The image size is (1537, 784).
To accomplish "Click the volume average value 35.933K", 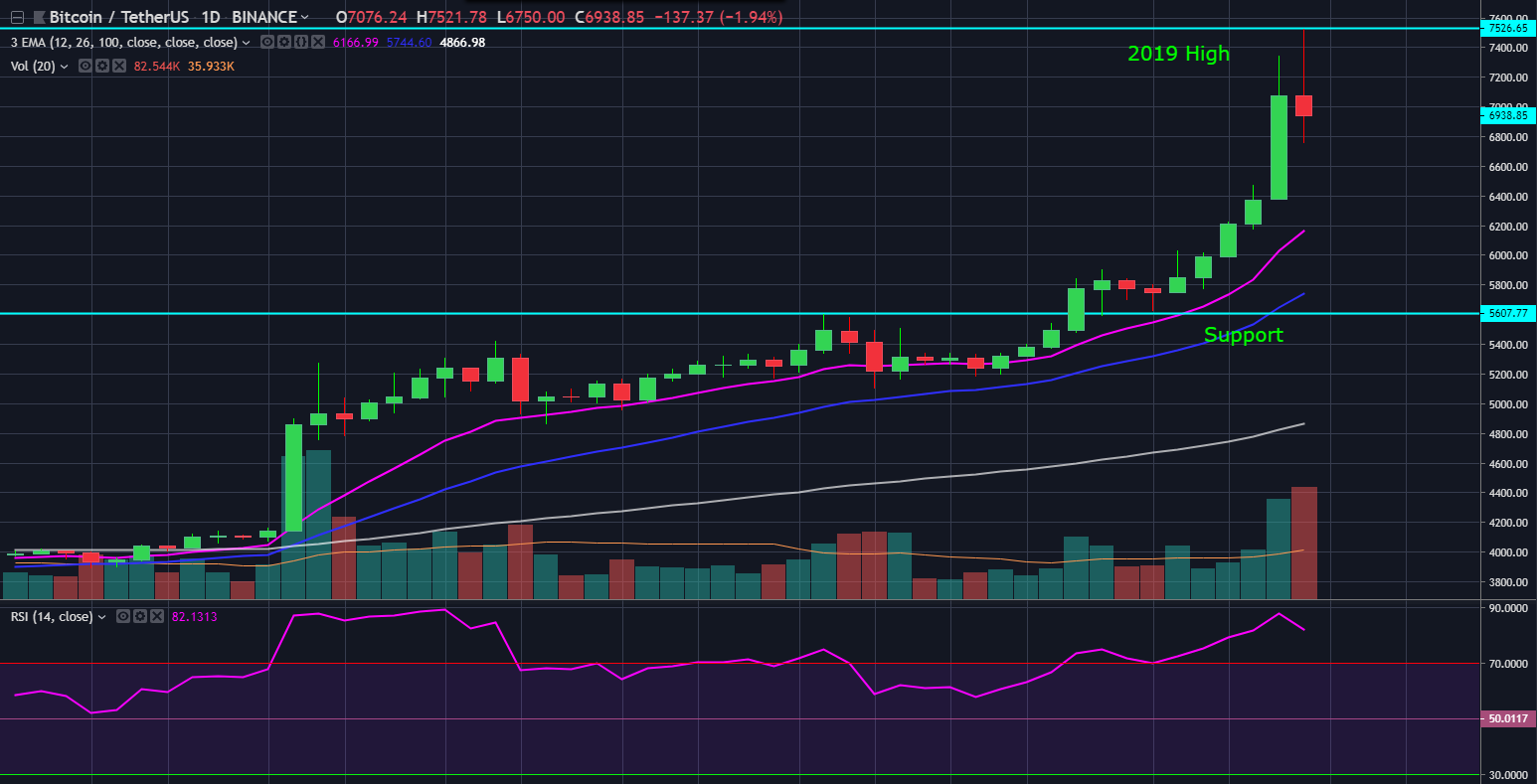I will 211,67.
